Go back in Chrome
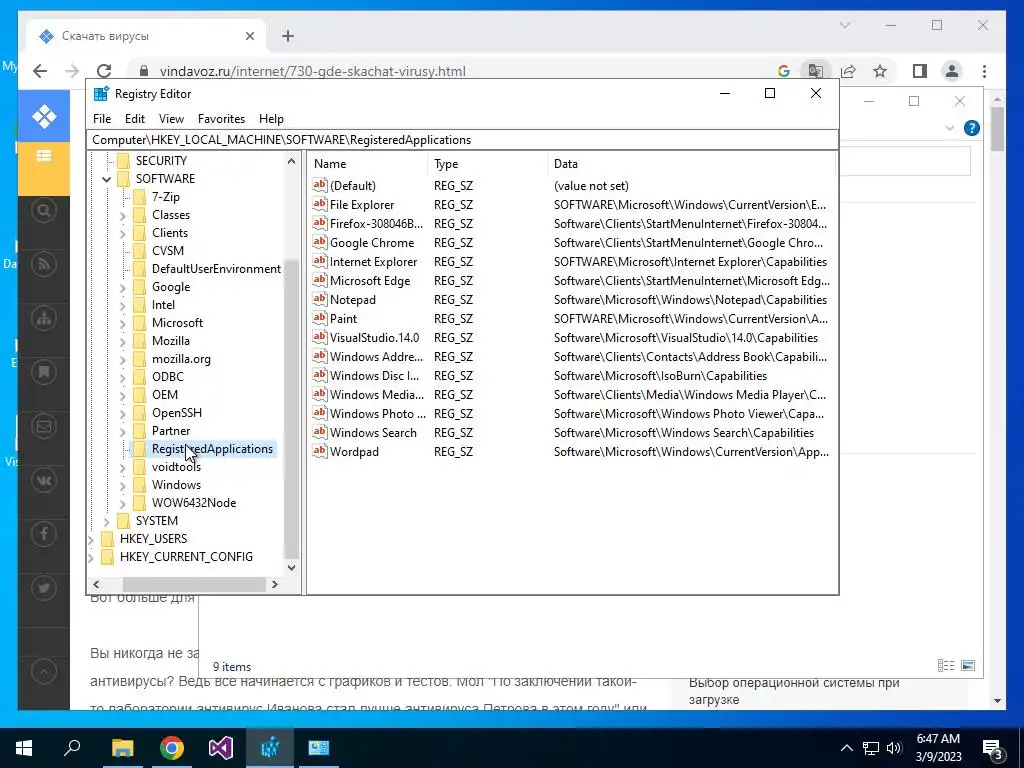The width and height of the screenshot is (1024, 768). (40, 71)
